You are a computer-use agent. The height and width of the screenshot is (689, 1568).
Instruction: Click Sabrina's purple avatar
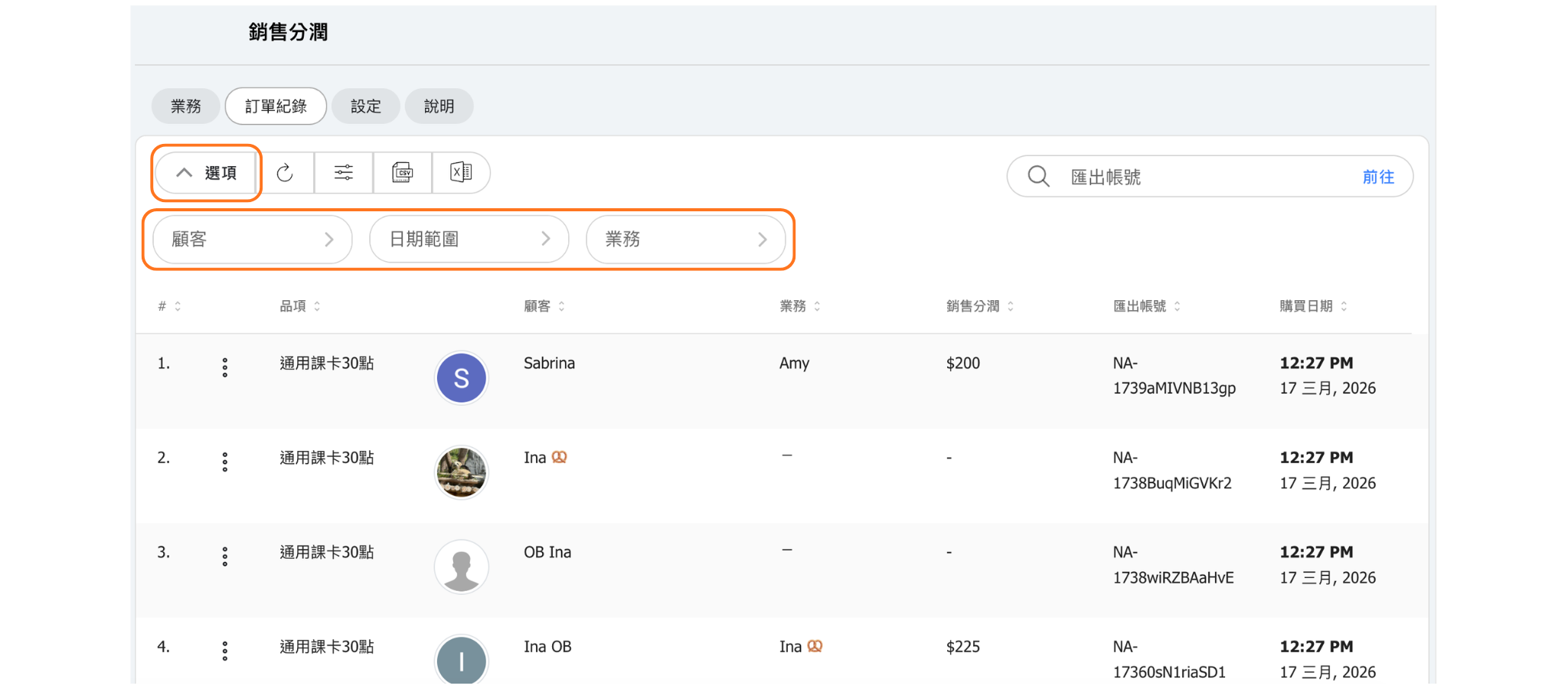(x=461, y=378)
